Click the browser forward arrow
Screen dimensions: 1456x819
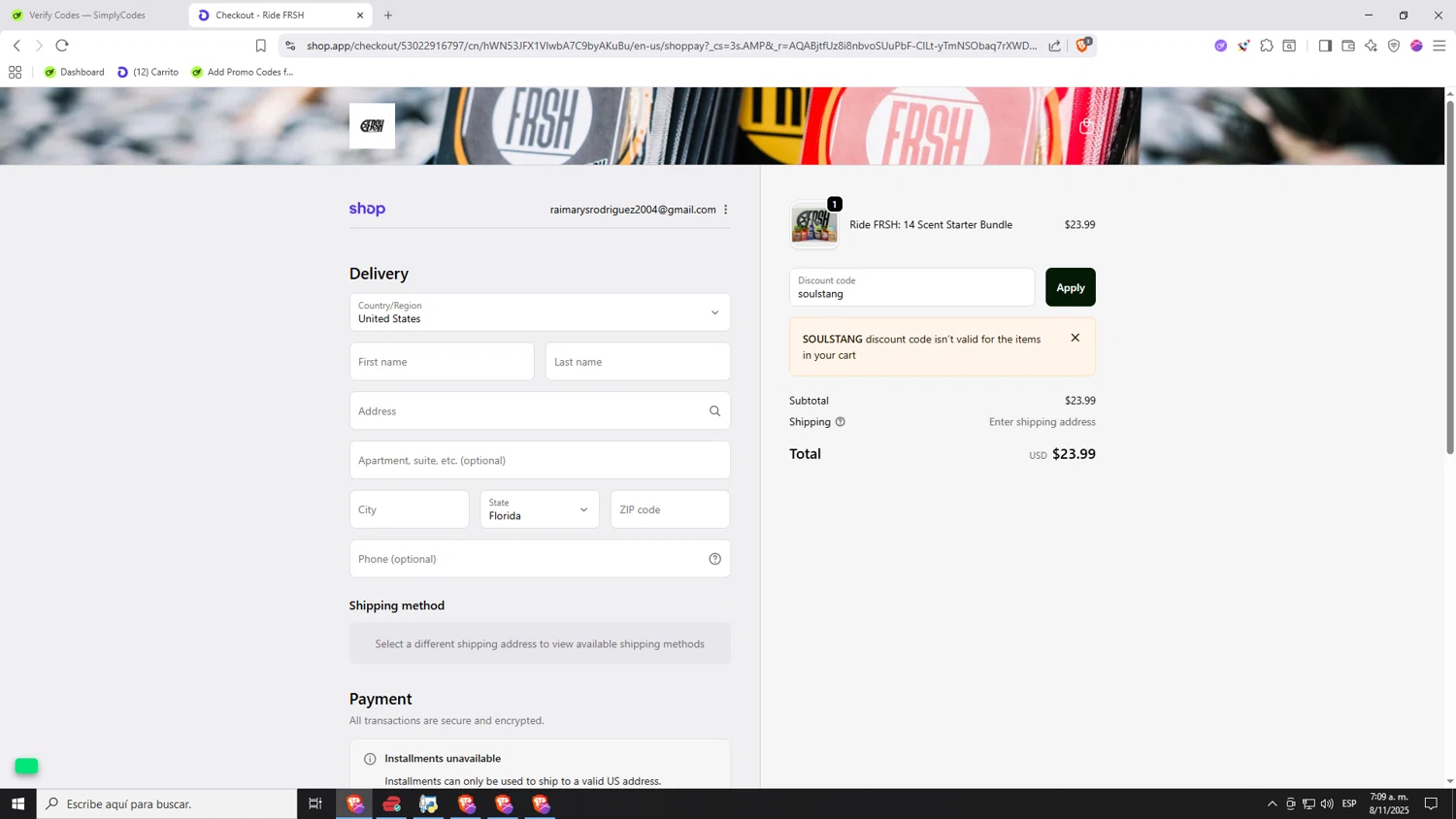click(x=39, y=46)
